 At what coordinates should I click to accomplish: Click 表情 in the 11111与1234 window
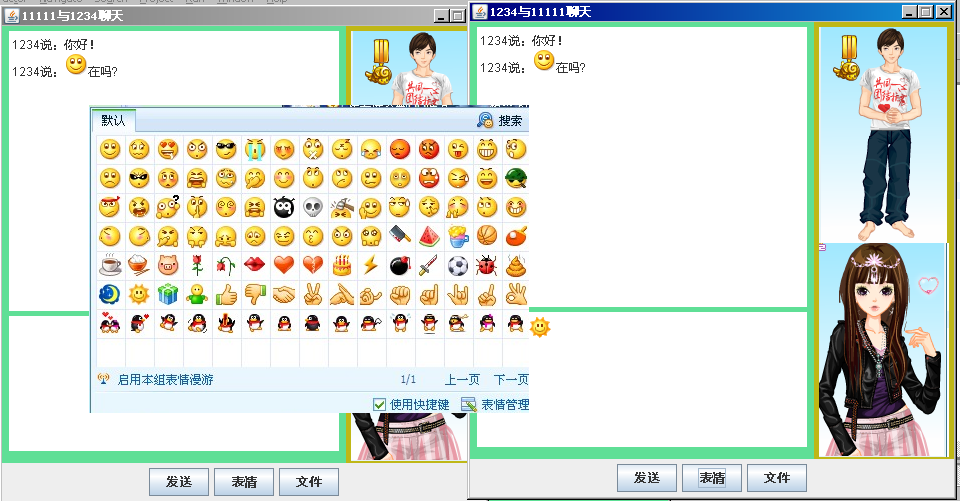coord(244,482)
